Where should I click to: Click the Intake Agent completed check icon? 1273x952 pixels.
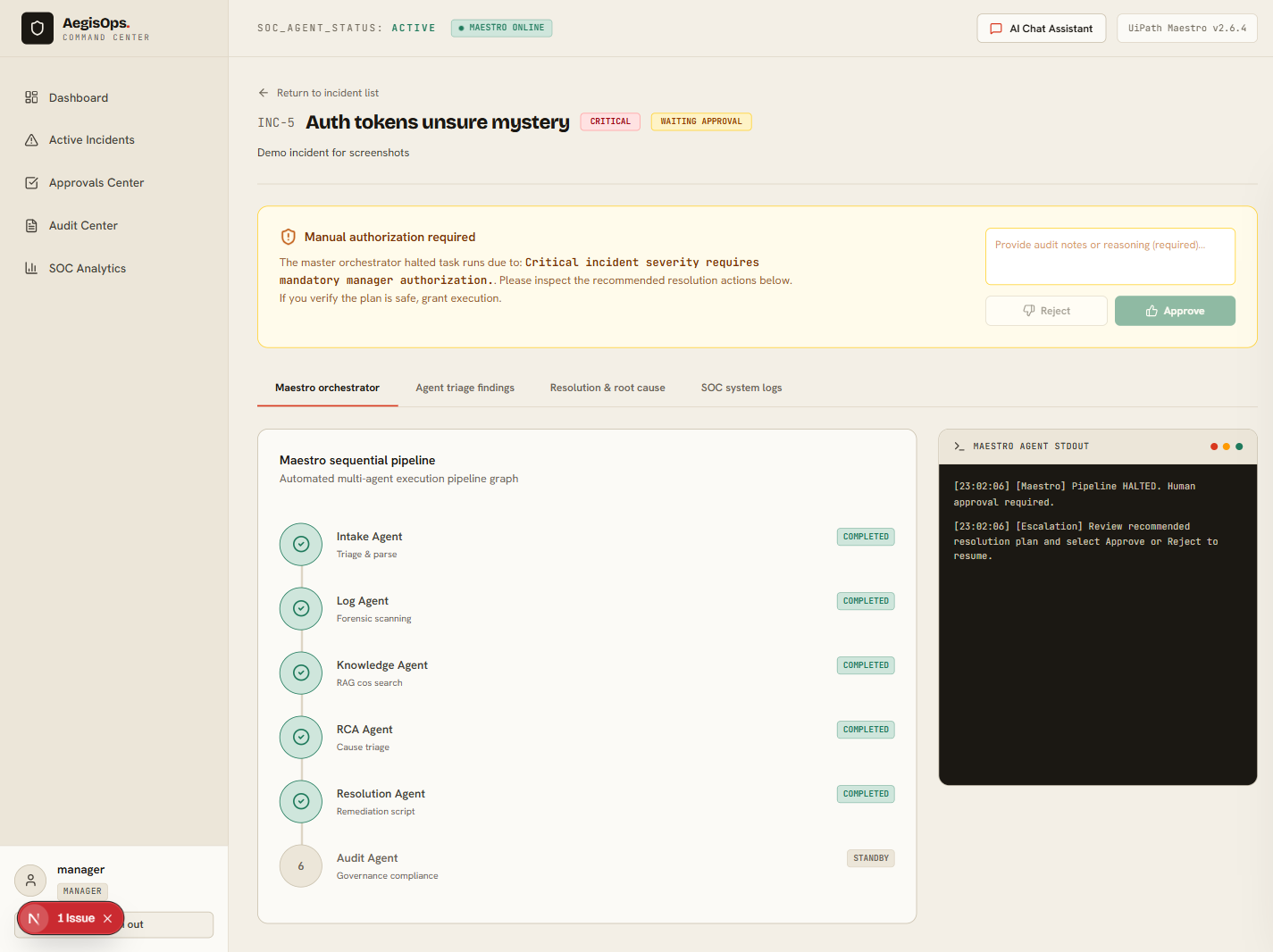(301, 544)
